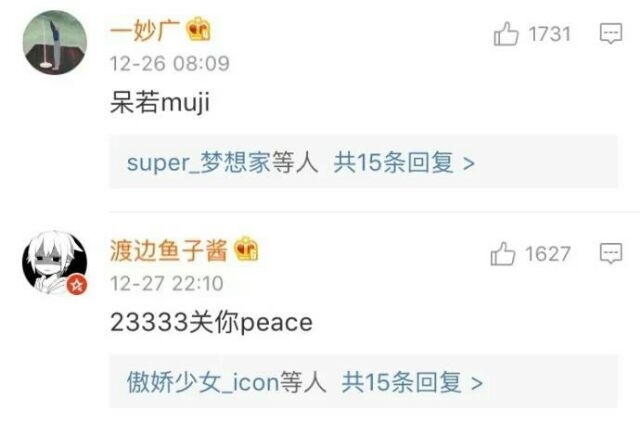Open reply bubble on 渡边鱼子酱's comment
Image resolution: width=640 pixels, height=421 pixels.
pyautogui.click(x=611, y=253)
